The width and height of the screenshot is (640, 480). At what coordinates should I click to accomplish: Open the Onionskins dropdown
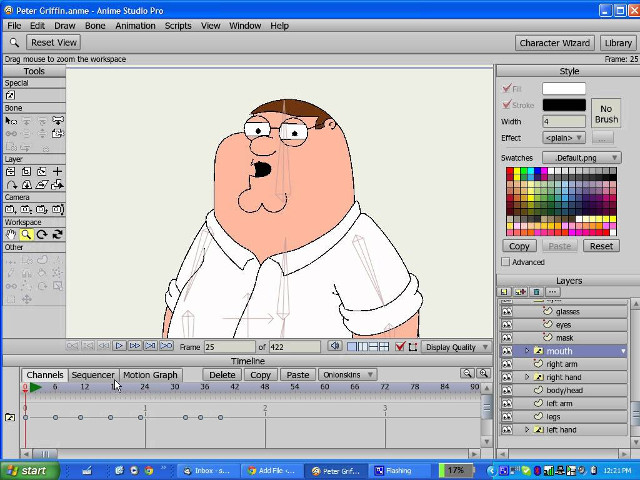[347, 375]
